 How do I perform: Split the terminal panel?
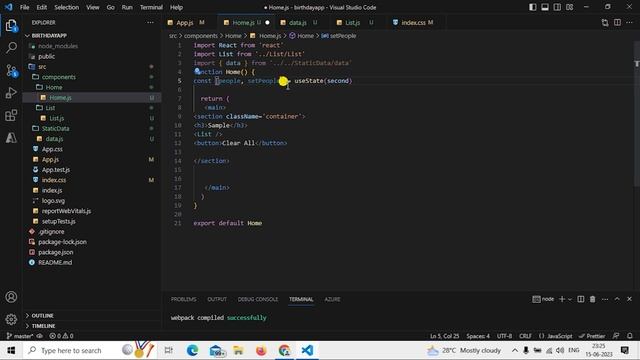[x=580, y=299]
